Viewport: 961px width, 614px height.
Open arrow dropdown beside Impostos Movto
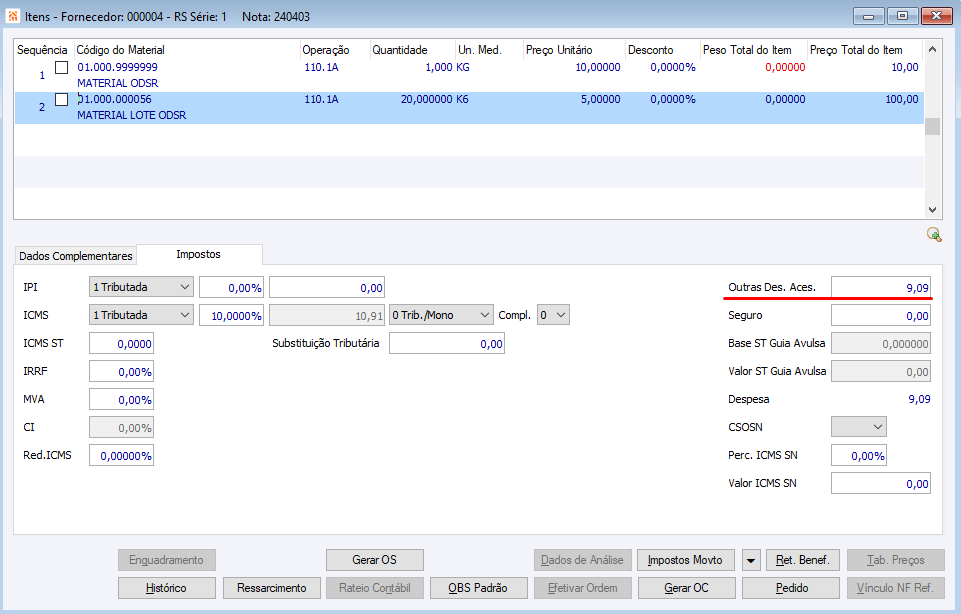tap(751, 560)
